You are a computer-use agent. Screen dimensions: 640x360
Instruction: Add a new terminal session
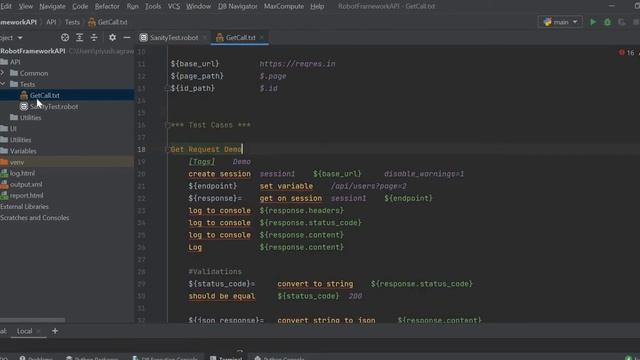55,331
